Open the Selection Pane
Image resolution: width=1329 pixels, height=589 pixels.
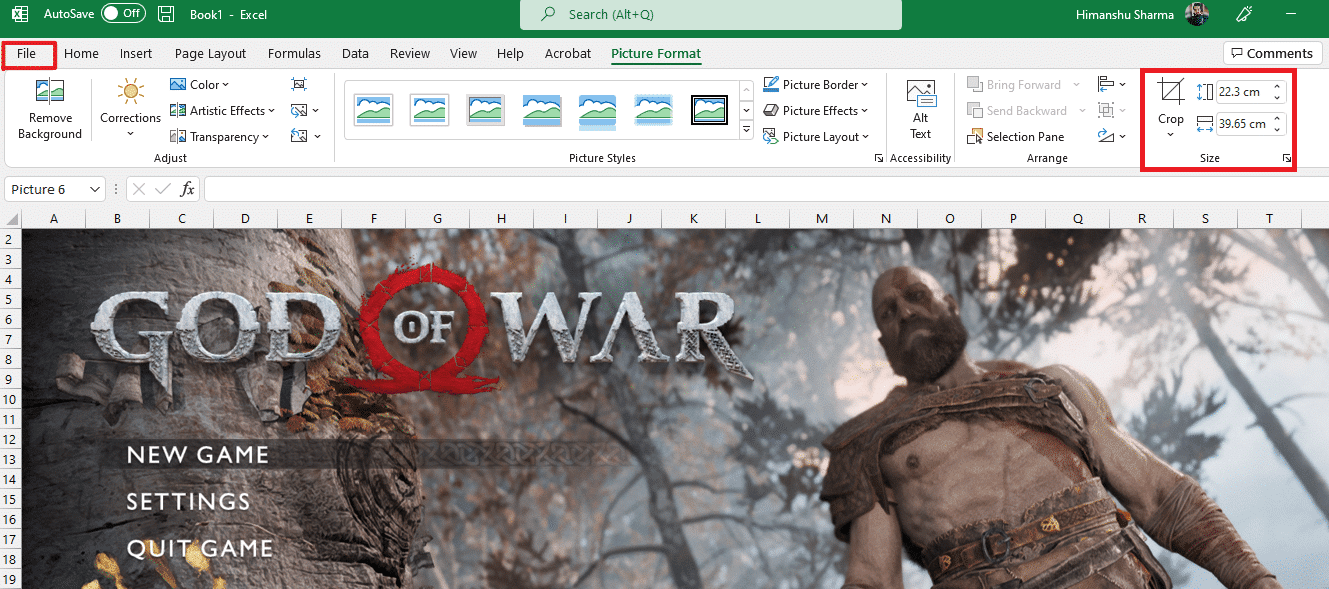1016,137
